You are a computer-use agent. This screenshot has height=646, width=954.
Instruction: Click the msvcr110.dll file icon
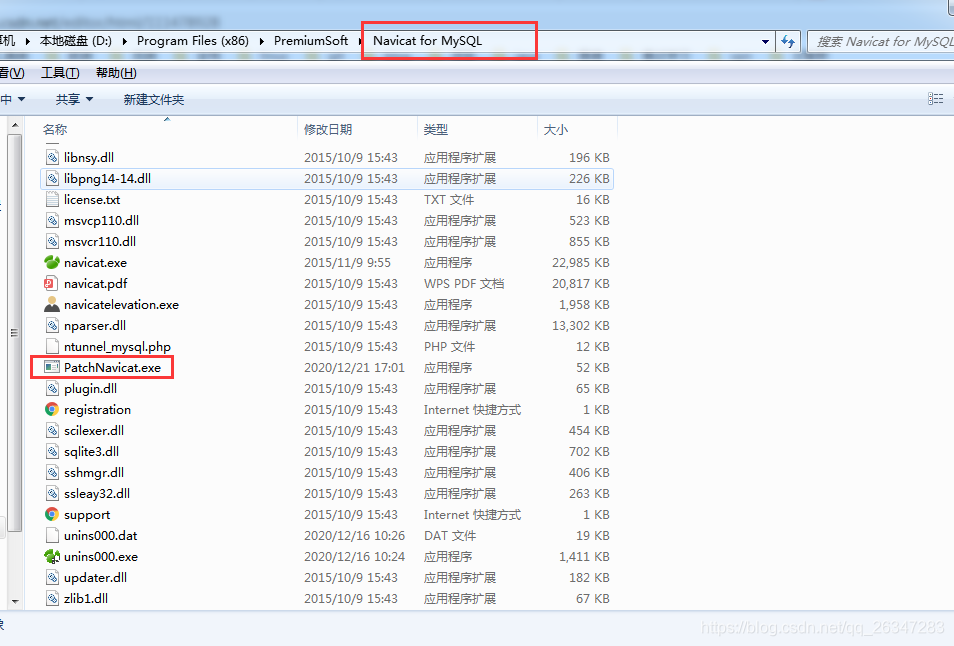[x=52, y=241]
